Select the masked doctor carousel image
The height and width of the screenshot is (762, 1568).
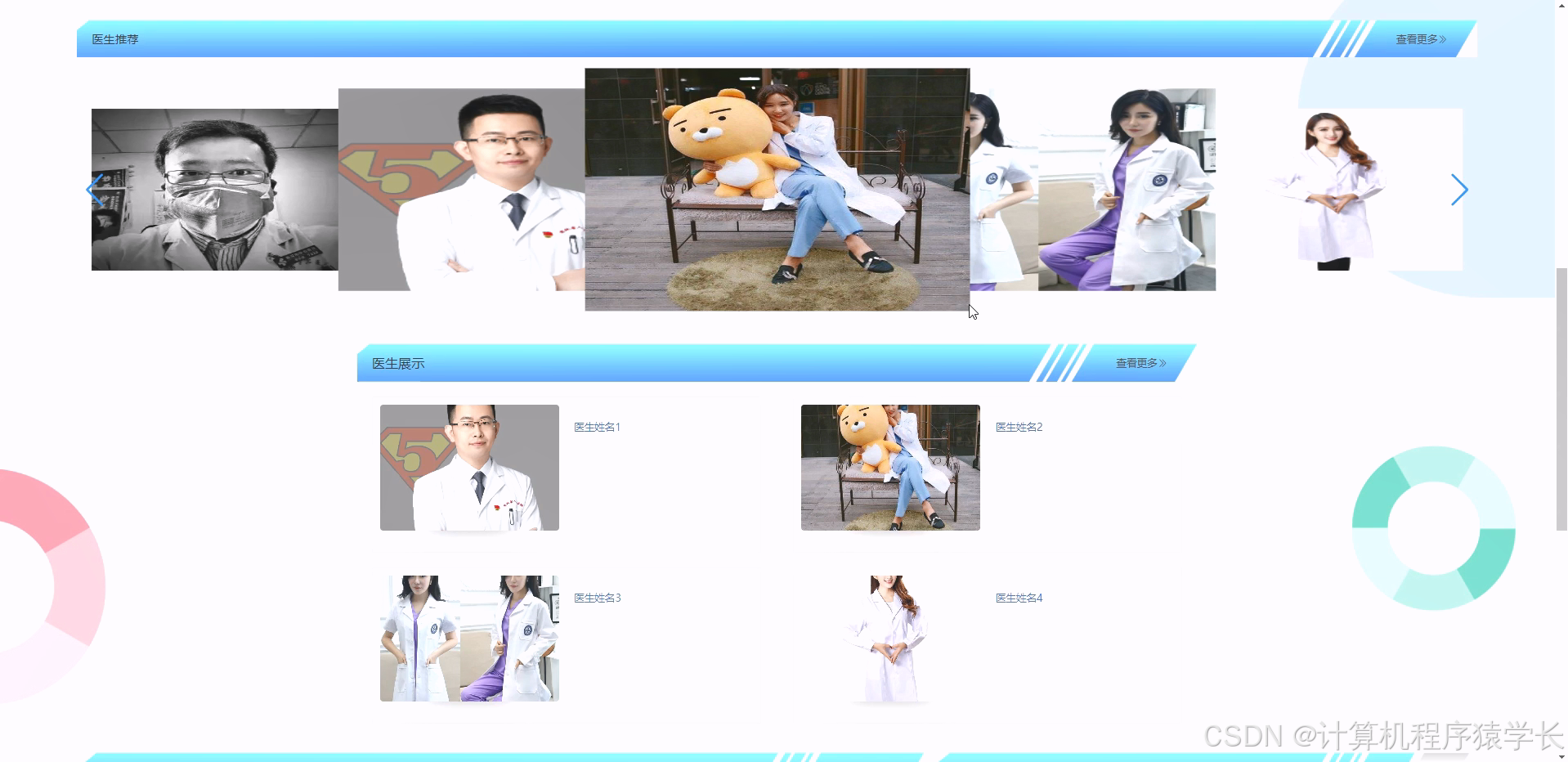(x=213, y=190)
